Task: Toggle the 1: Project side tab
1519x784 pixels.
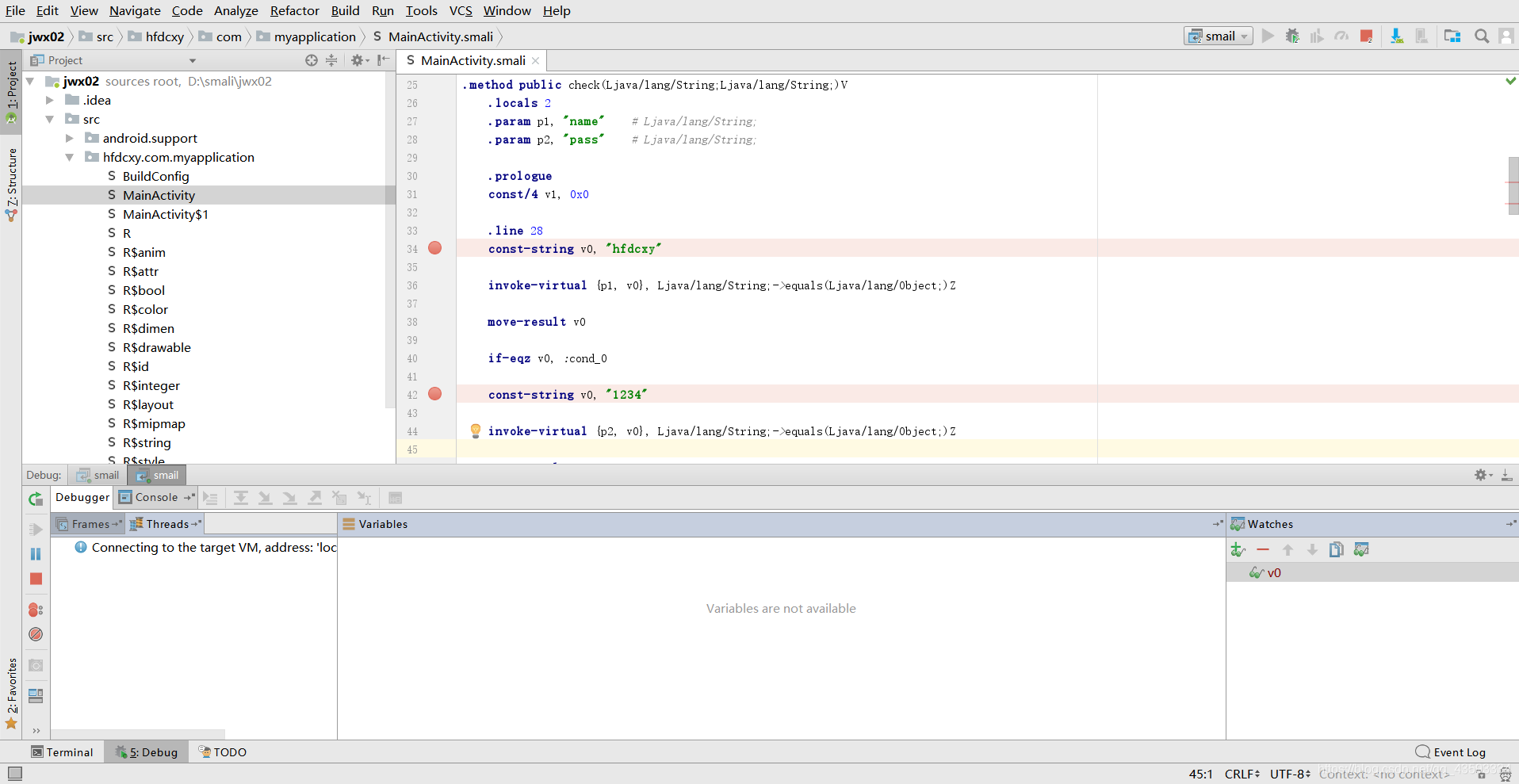Action: [x=11, y=91]
